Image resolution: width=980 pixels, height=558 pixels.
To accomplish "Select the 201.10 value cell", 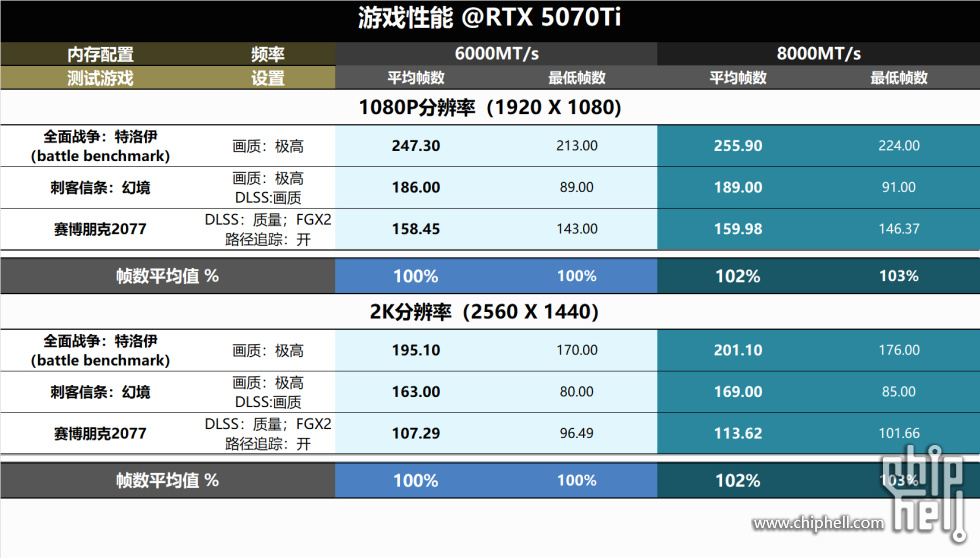I will pos(738,350).
